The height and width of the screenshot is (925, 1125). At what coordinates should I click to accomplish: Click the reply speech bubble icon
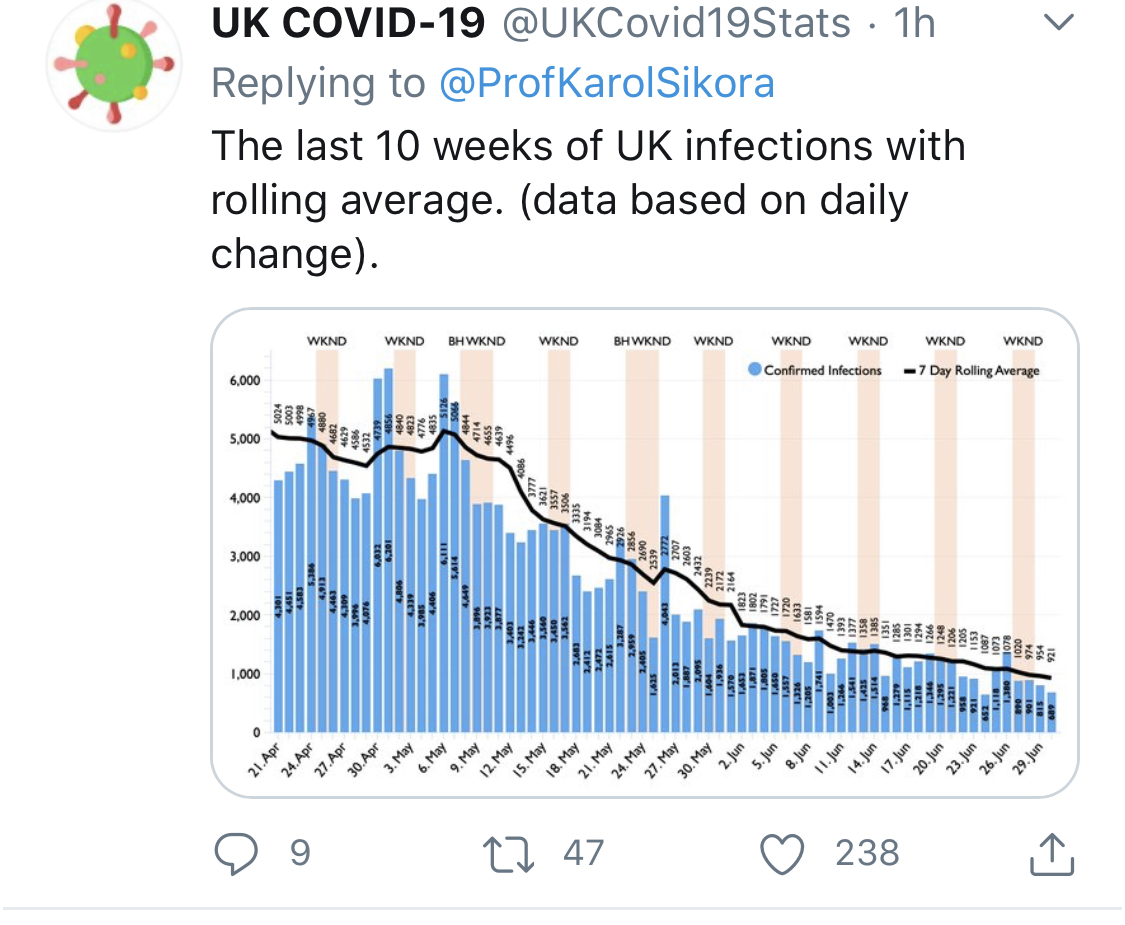click(237, 853)
